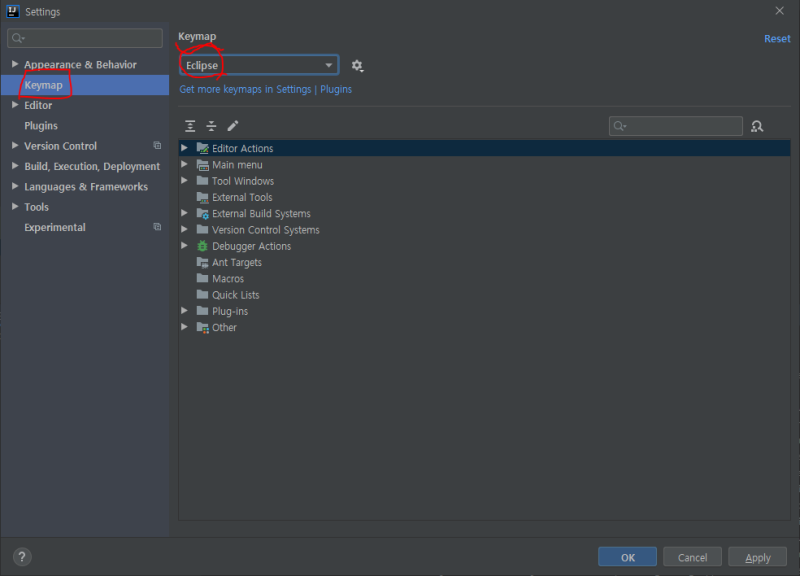The image size is (800, 576).
Task: Open the Plugins settings page
Action: click(40, 125)
